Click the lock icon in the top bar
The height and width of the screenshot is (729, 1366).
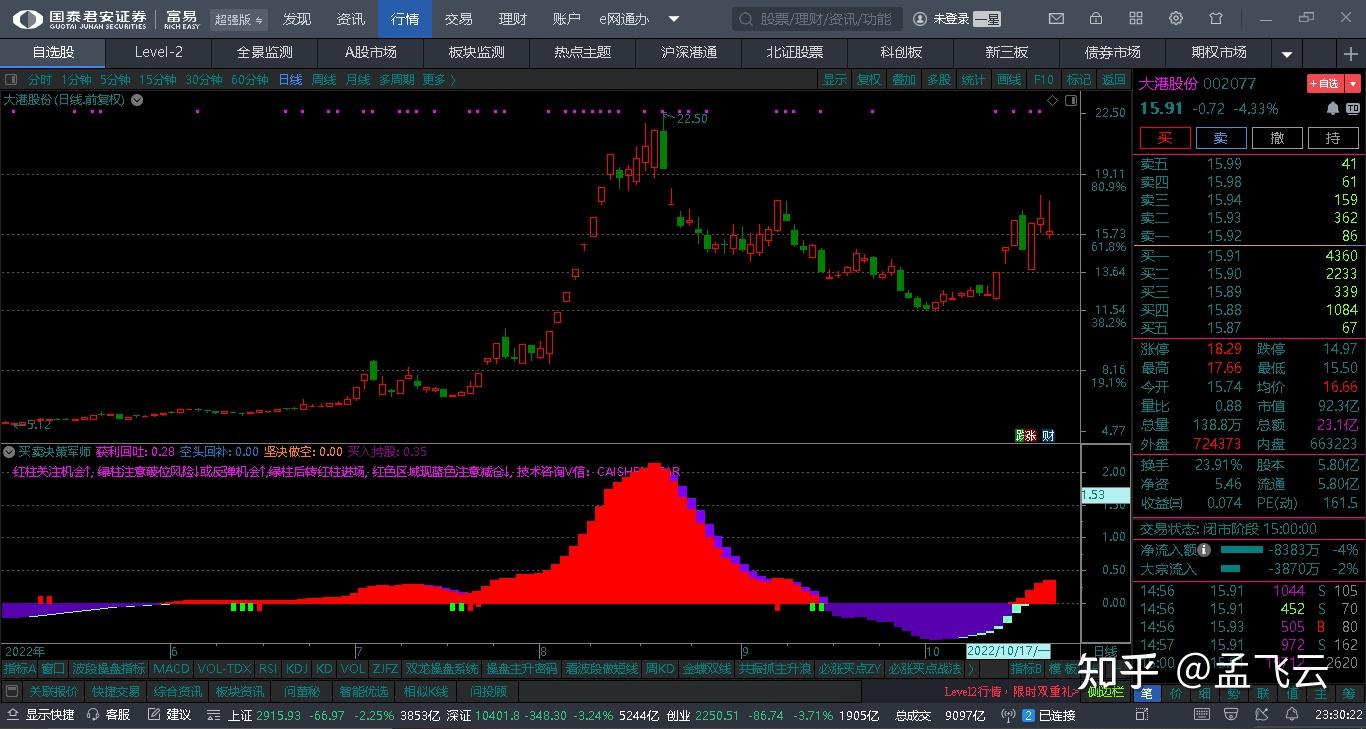click(1095, 18)
